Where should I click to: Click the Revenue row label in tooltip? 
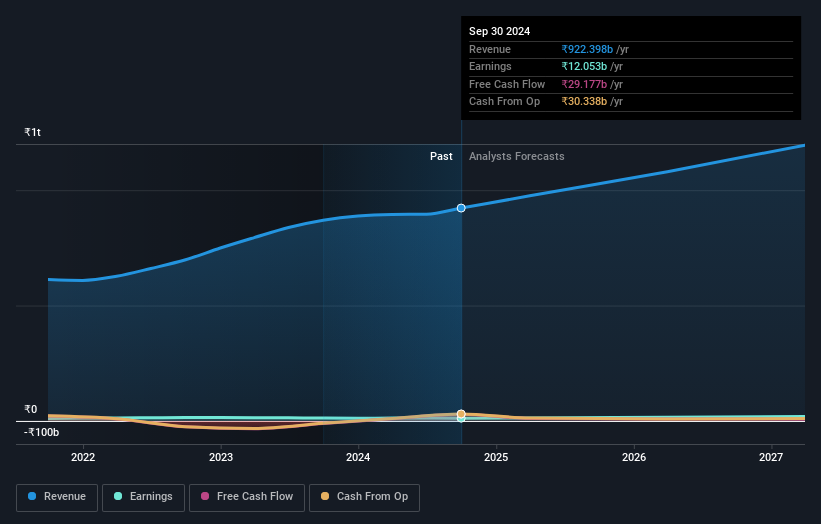click(490, 49)
